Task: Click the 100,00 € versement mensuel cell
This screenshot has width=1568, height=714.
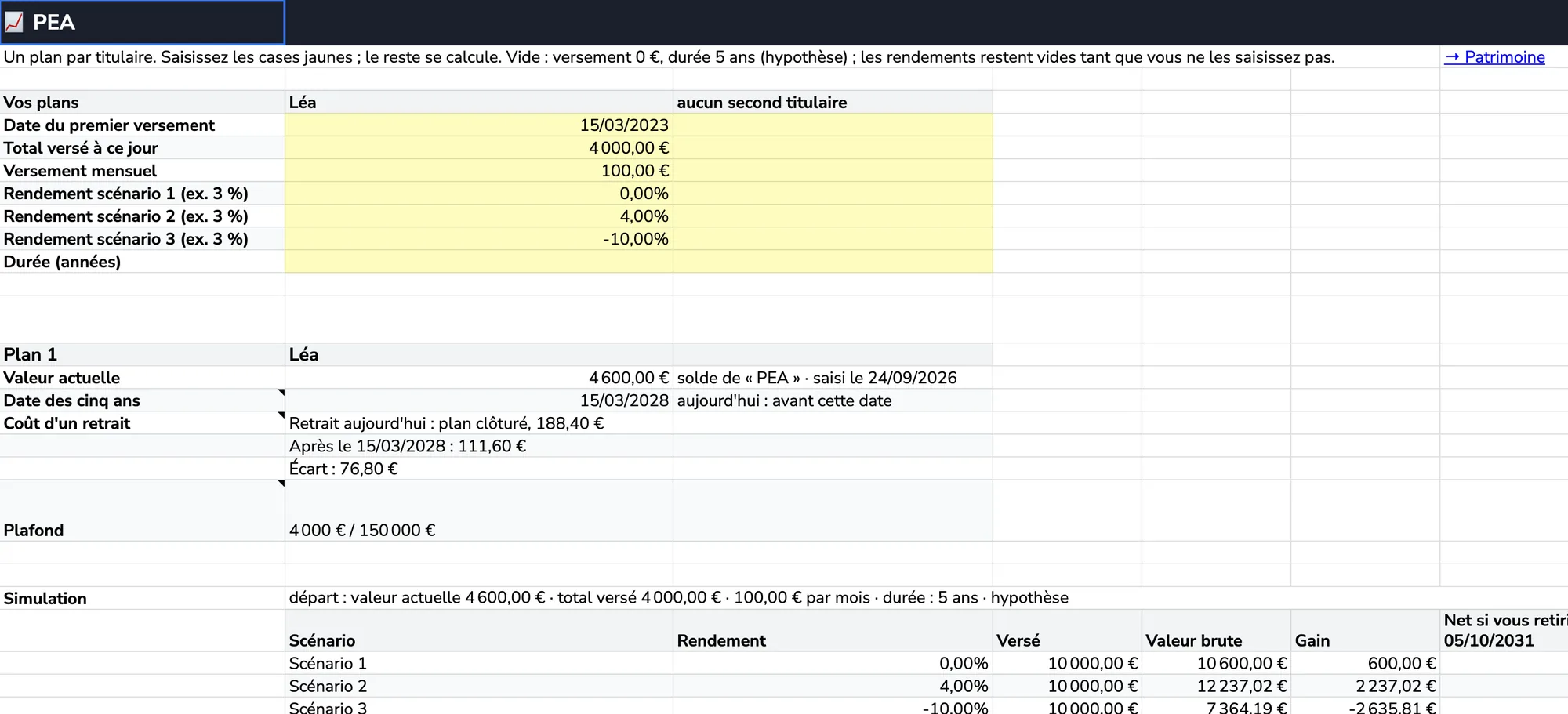Action: coord(479,171)
